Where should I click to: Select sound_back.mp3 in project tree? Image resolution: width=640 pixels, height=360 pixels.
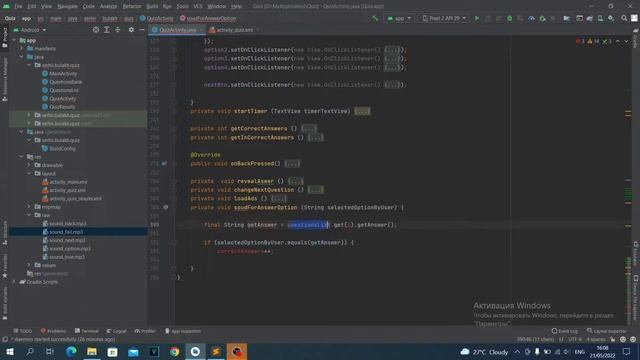click(67, 224)
